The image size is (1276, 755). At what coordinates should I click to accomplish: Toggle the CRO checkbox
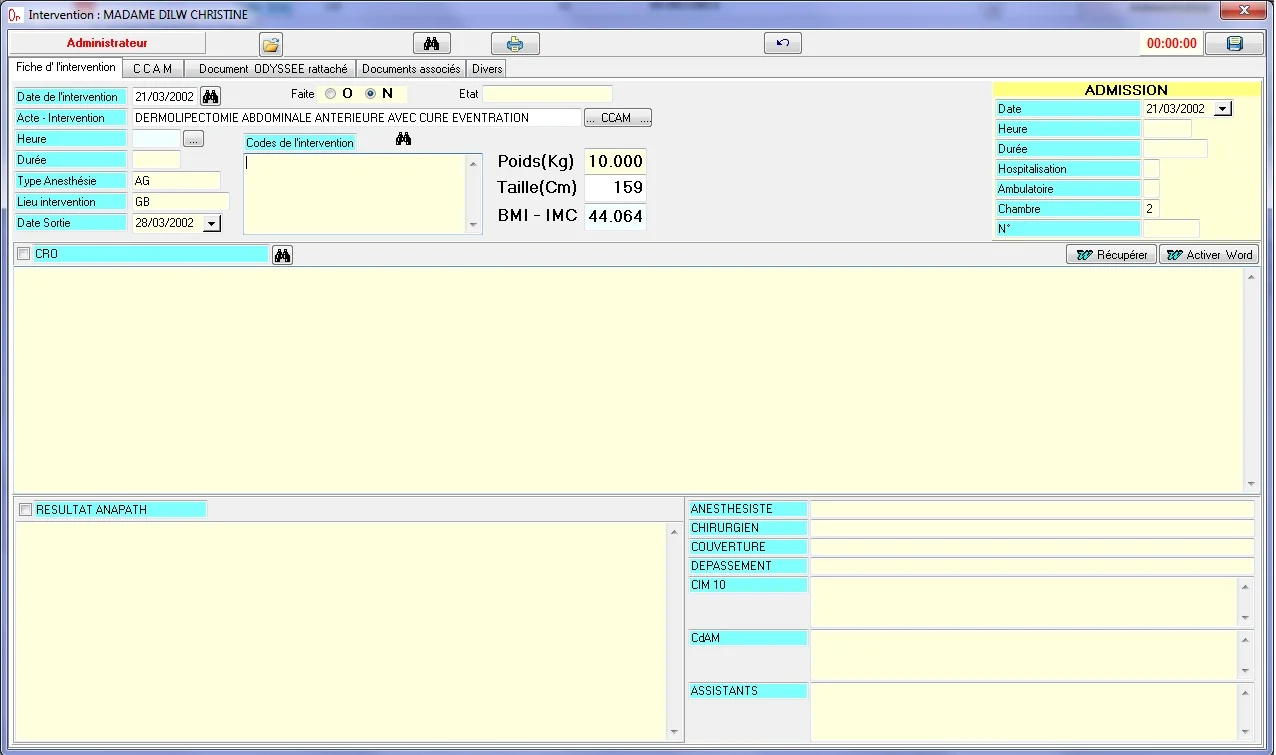(24, 255)
